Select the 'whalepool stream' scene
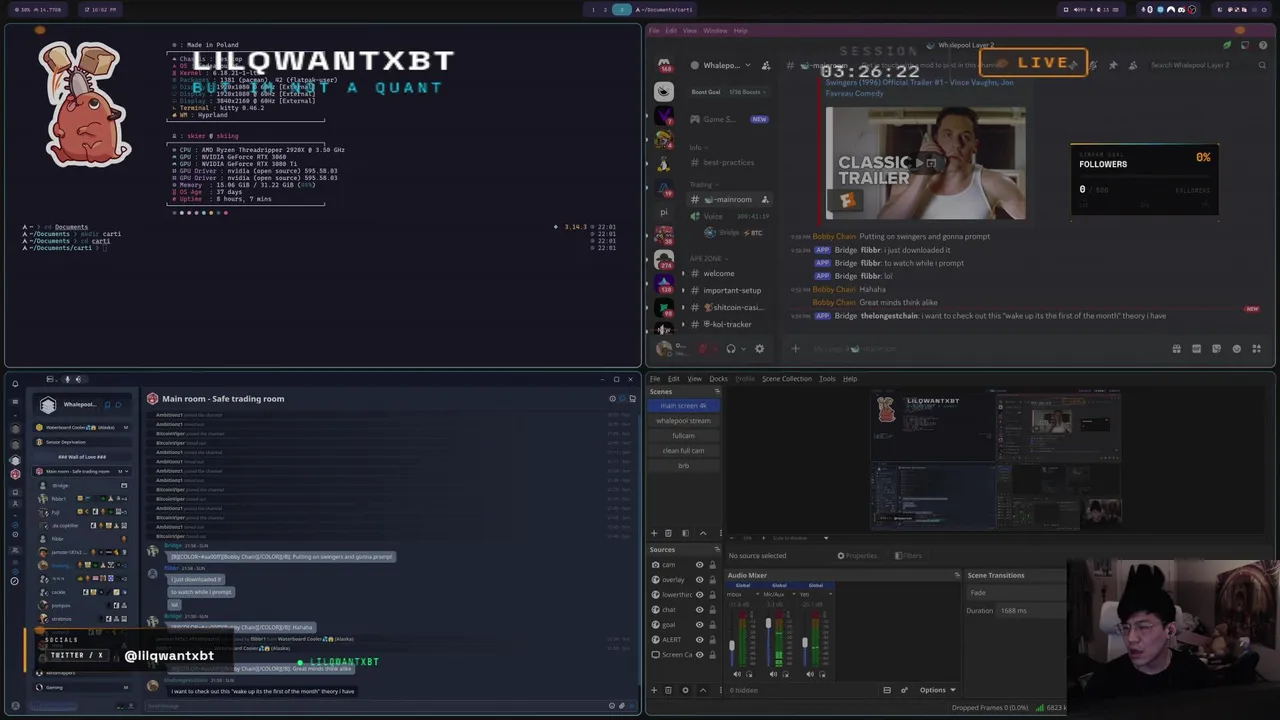The height and width of the screenshot is (720, 1280). pos(684,421)
